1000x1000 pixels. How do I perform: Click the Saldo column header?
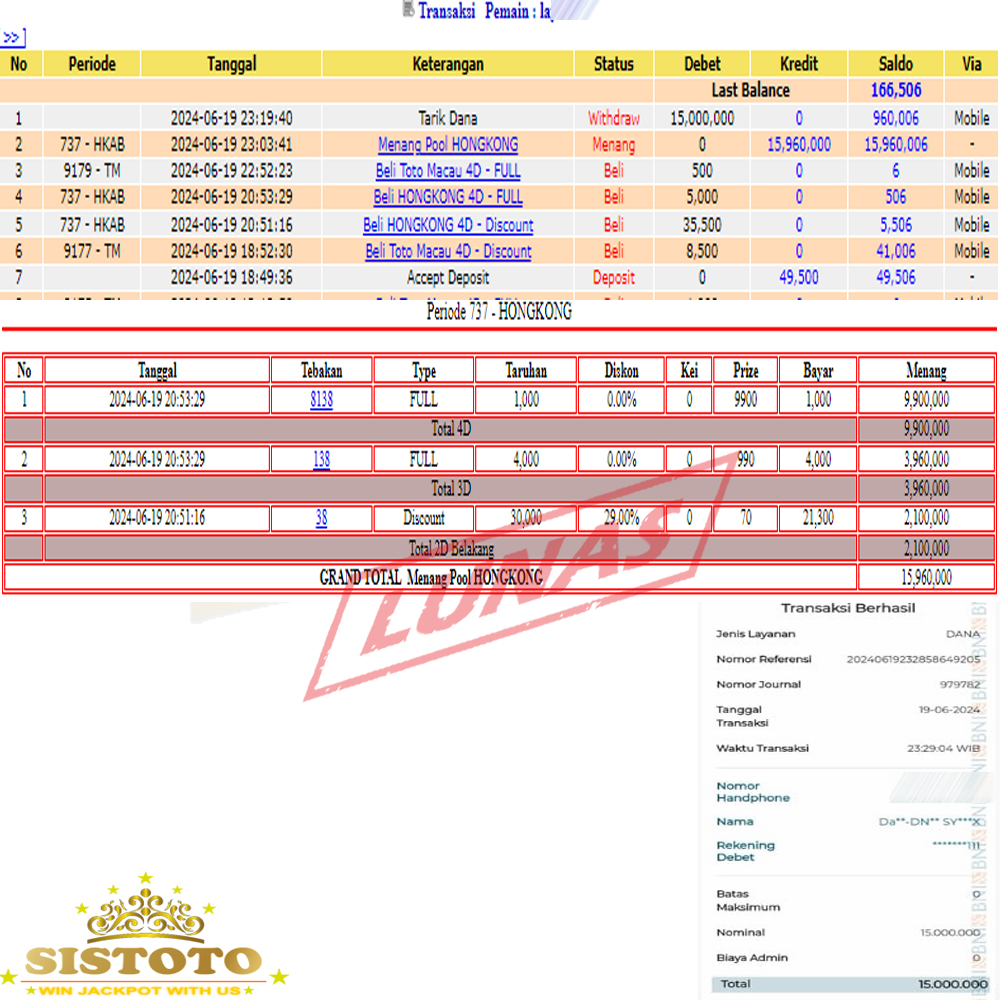895,64
